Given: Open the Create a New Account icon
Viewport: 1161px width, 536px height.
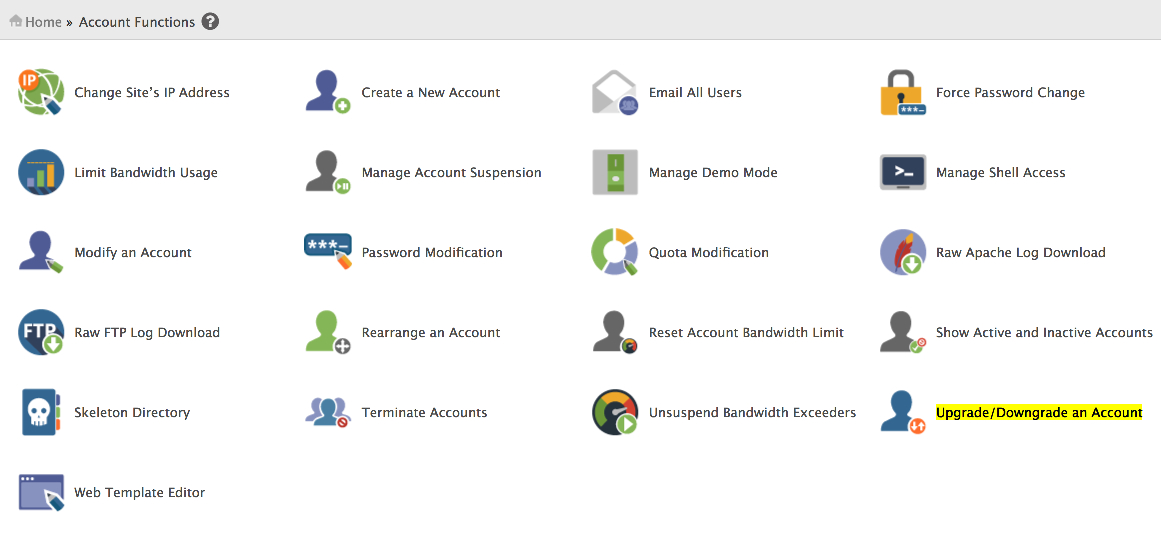Looking at the screenshot, I should point(327,92).
